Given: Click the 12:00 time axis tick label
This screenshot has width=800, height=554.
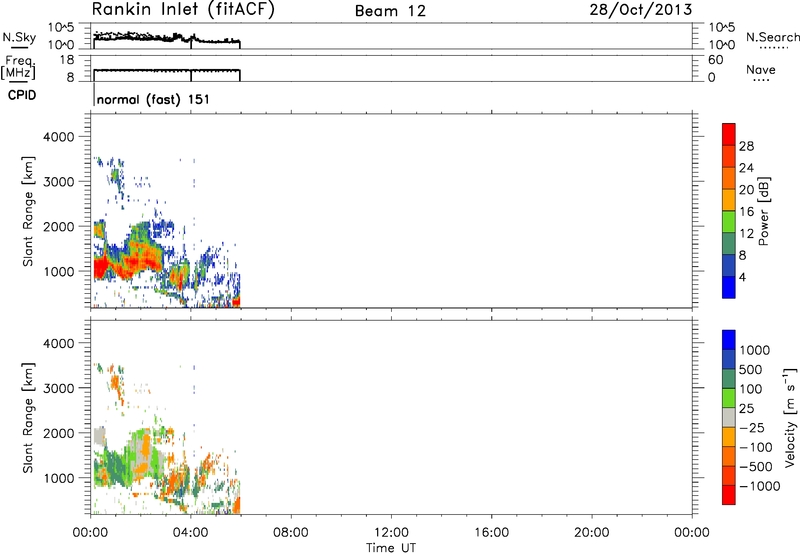Looking at the screenshot, I should coord(391,533).
